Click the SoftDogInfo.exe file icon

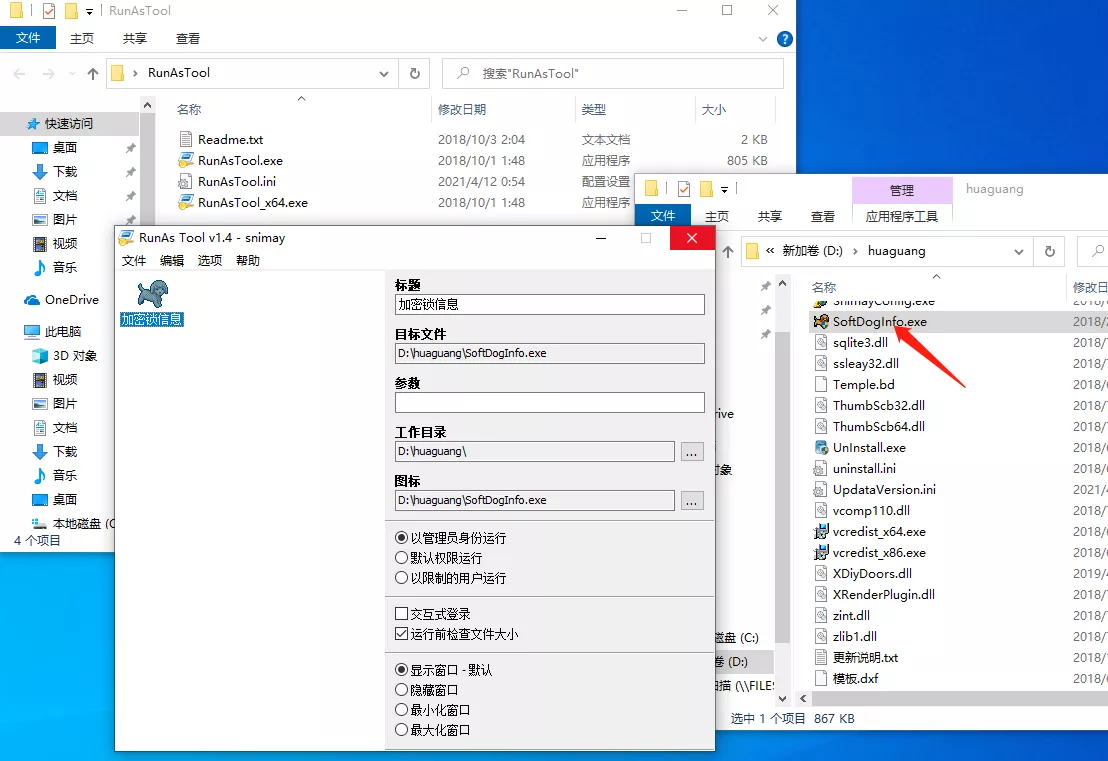[x=821, y=322]
